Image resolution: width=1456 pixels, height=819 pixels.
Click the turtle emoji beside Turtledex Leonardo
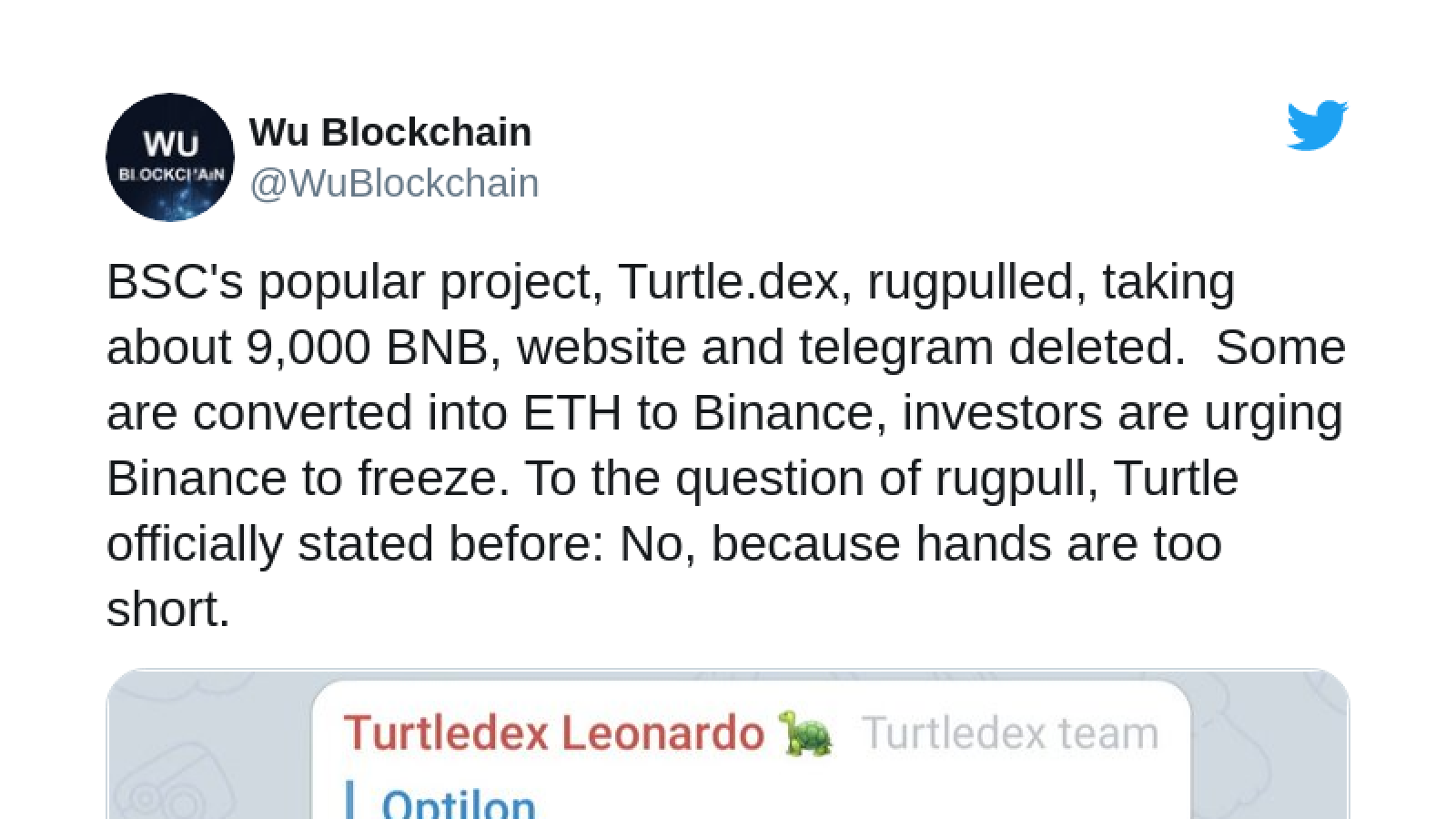pos(806,733)
